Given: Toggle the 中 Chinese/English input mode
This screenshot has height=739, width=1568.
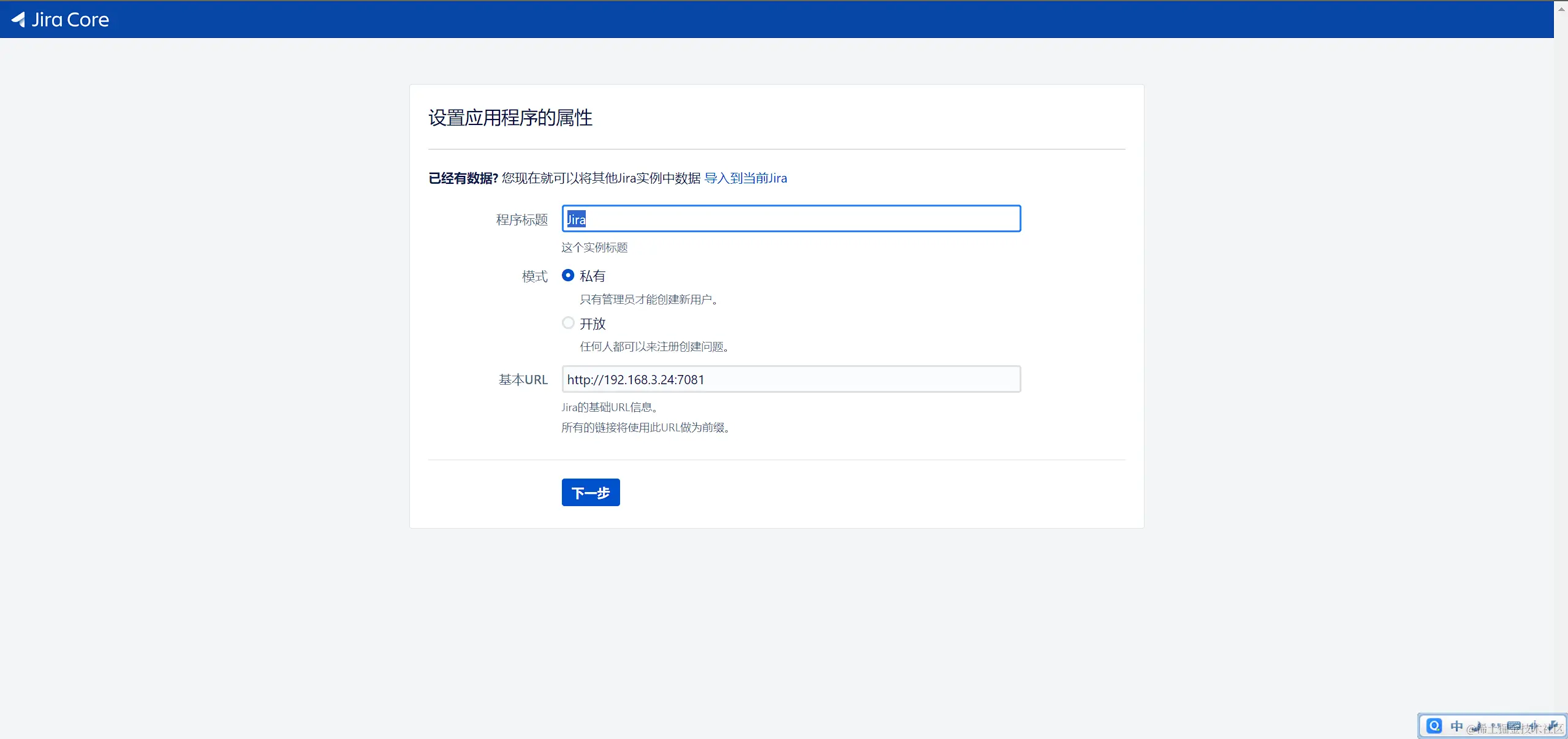Looking at the screenshot, I should 1456,726.
